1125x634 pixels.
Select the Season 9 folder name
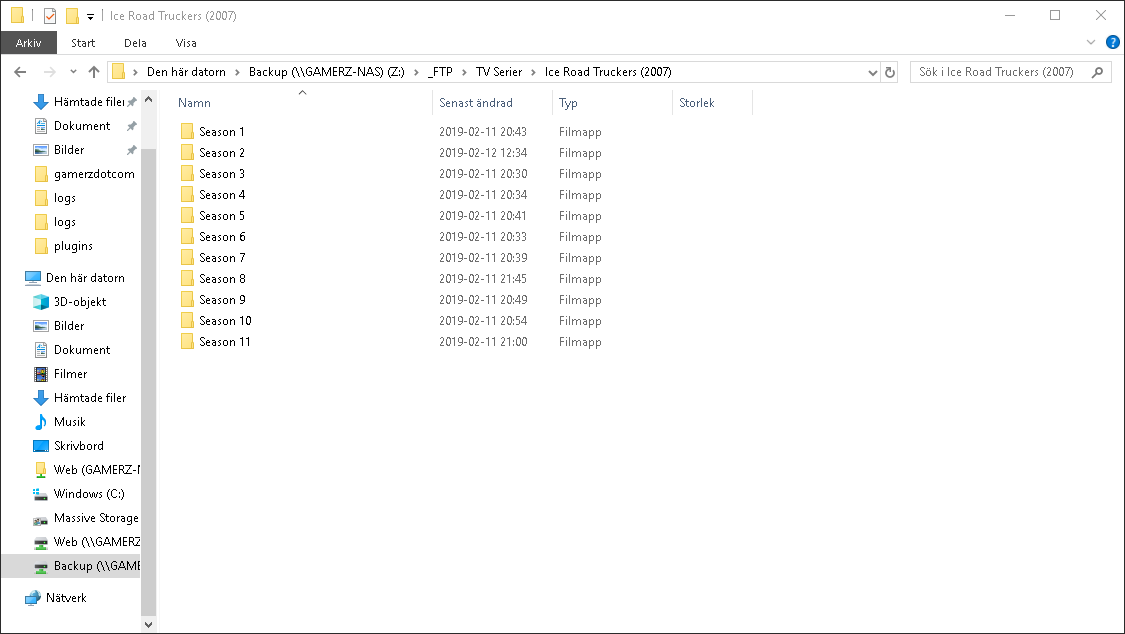222,300
